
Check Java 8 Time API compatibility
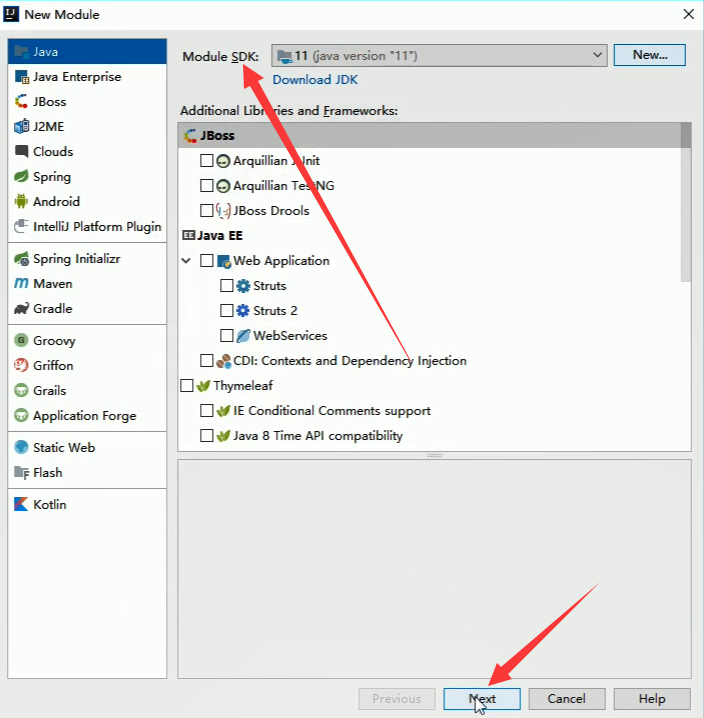coord(207,435)
